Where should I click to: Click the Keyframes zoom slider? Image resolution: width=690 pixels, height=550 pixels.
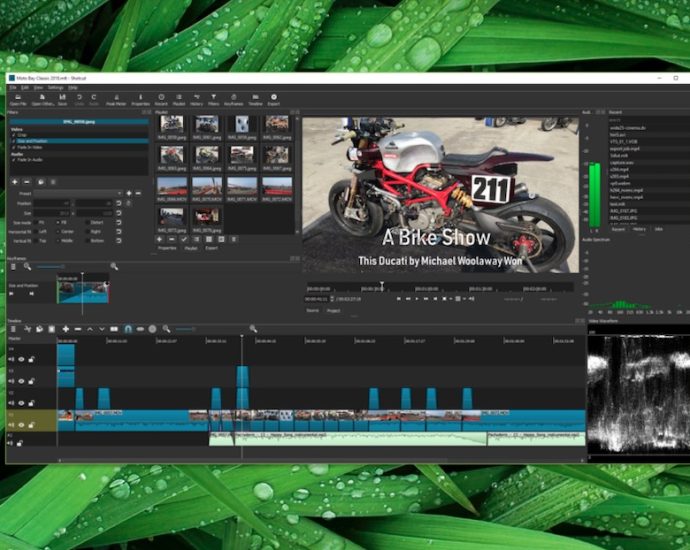pos(50,267)
